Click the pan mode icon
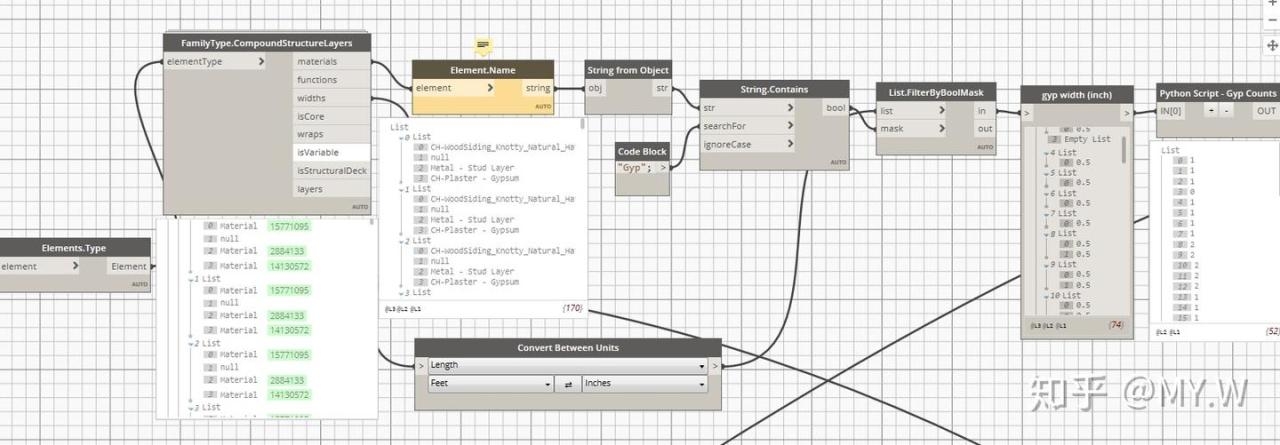Screen dimensions: 1280x445 tap(1272, 45)
